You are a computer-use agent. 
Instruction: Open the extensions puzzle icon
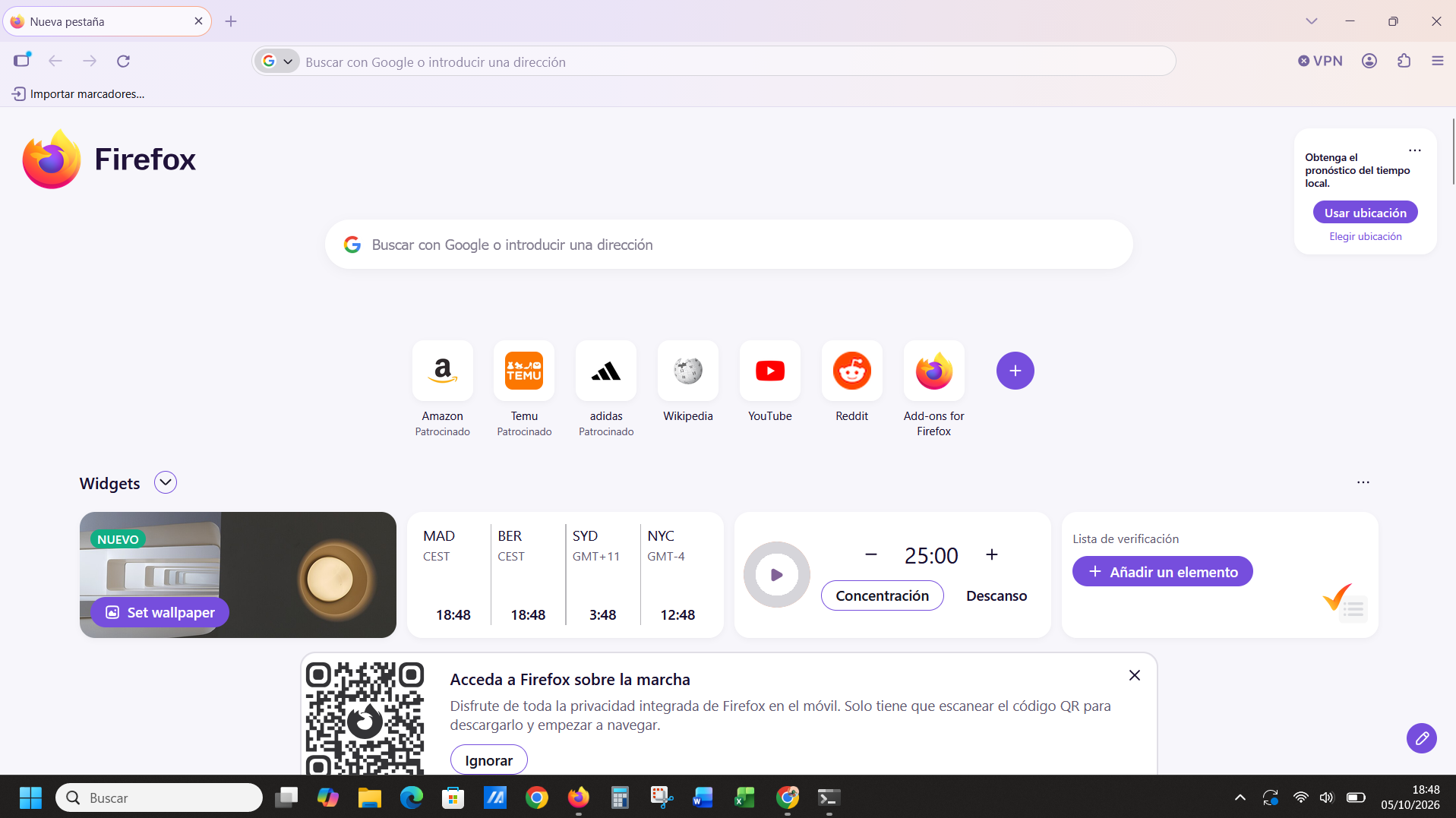(1404, 61)
